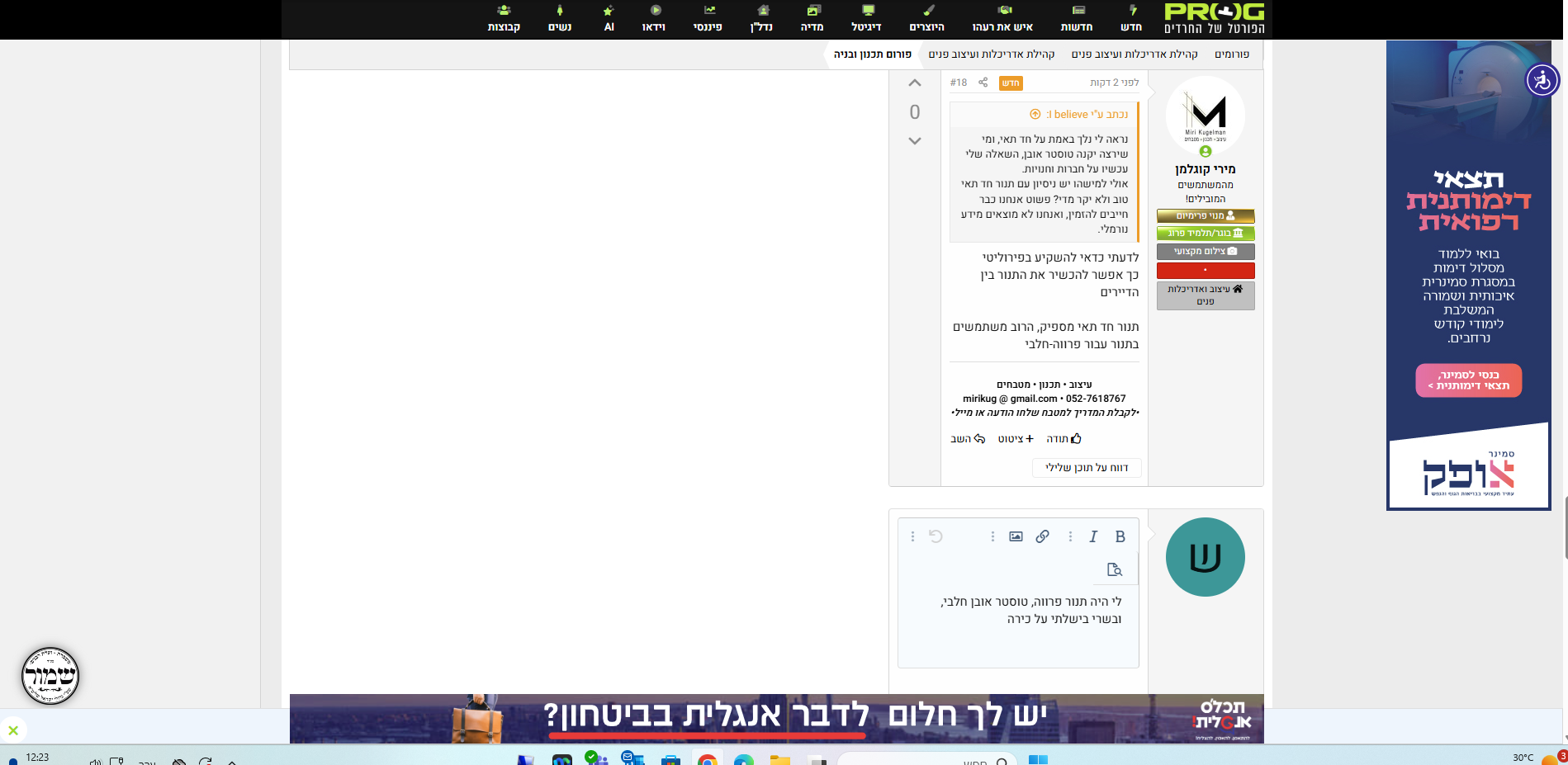Click the 'לפני 2 דקות' post timestamp
Image resolution: width=1568 pixels, height=765 pixels.
point(1115,83)
